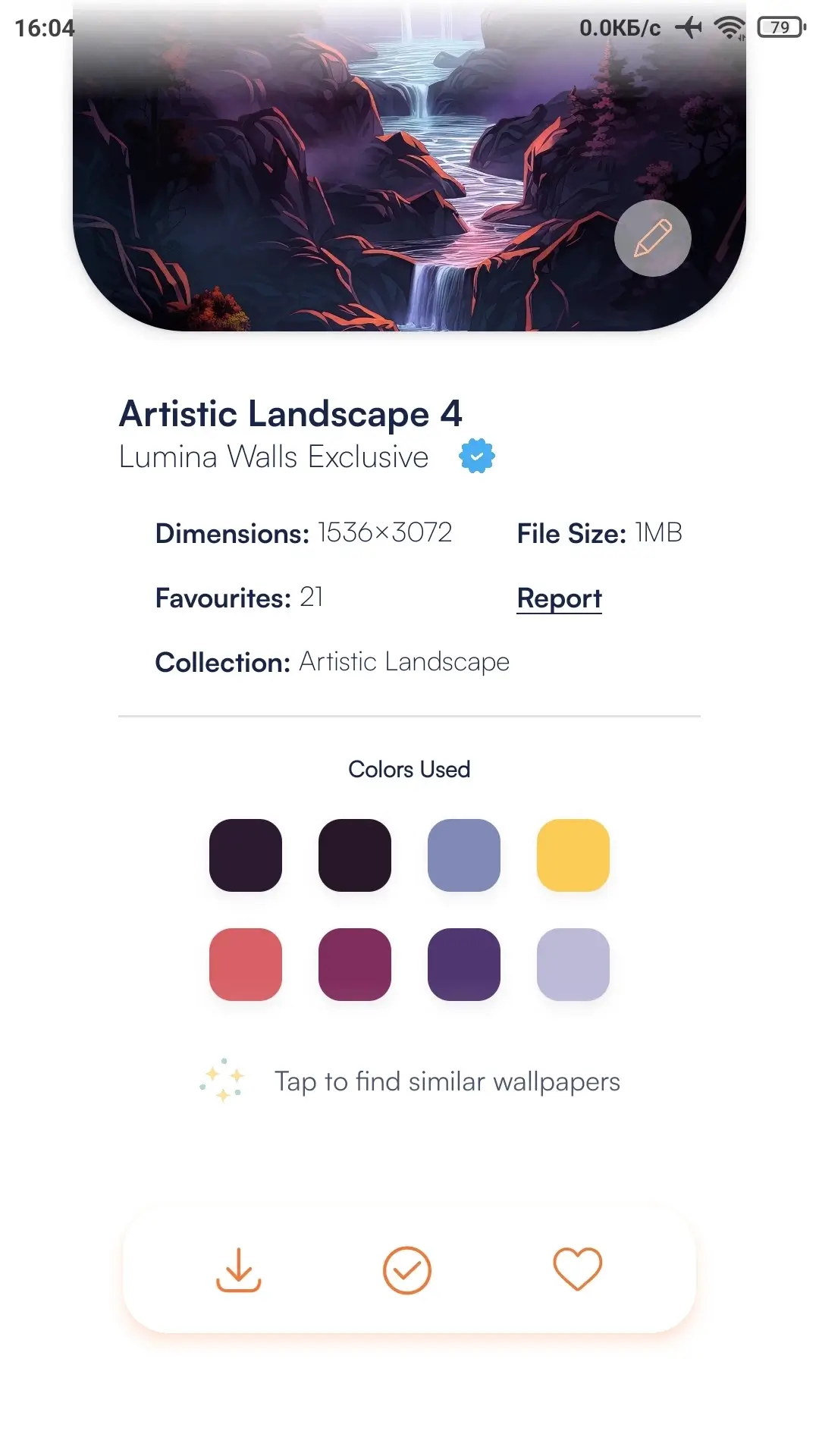The height and width of the screenshot is (1456, 819).
Task: Tap to find similar wallpapers text
Action: coord(447,1081)
